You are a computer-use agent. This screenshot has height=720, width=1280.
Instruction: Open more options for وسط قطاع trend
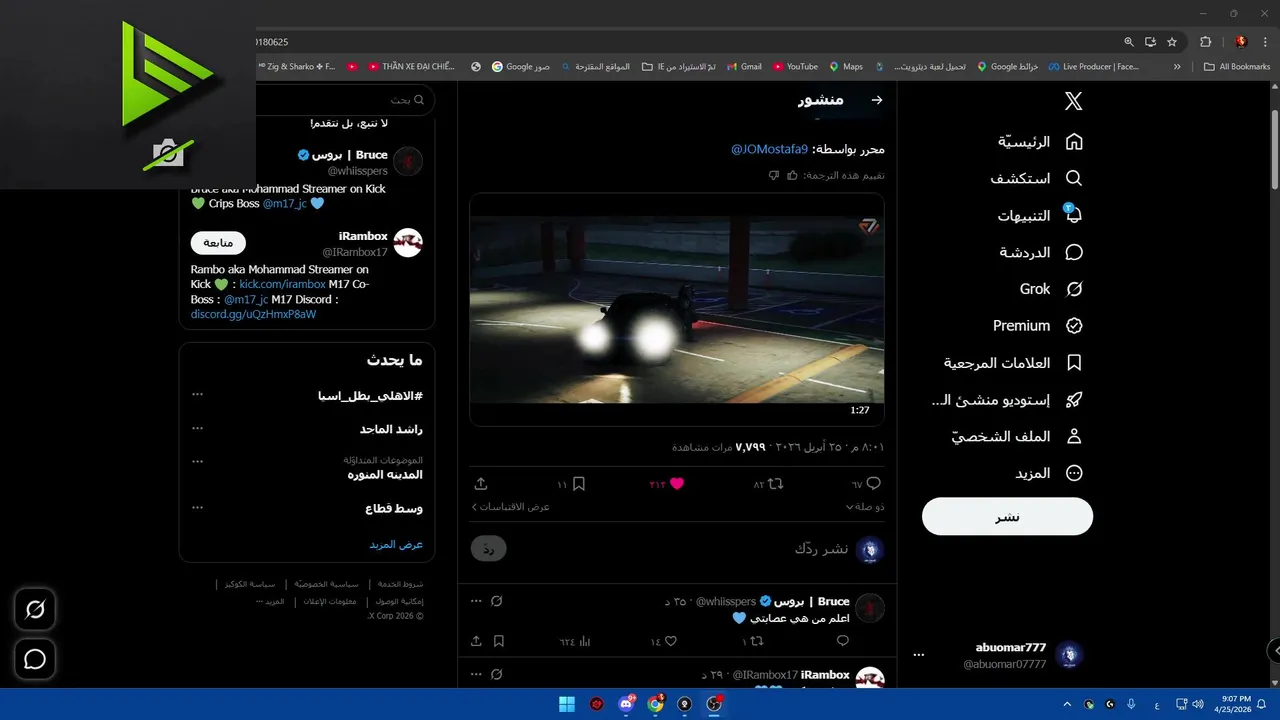pyautogui.click(x=197, y=507)
